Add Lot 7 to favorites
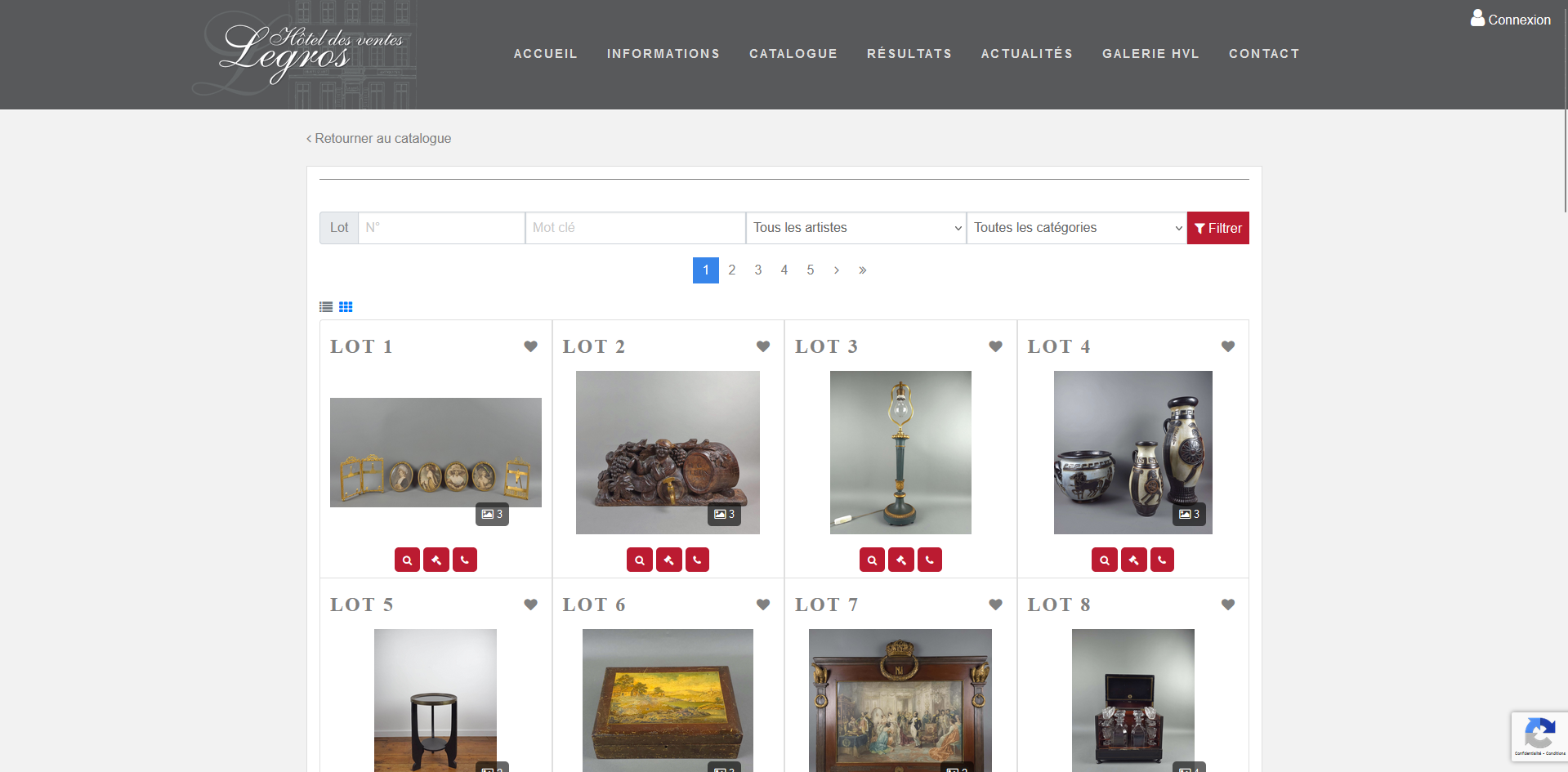This screenshot has height=772, width=1568. point(995,605)
